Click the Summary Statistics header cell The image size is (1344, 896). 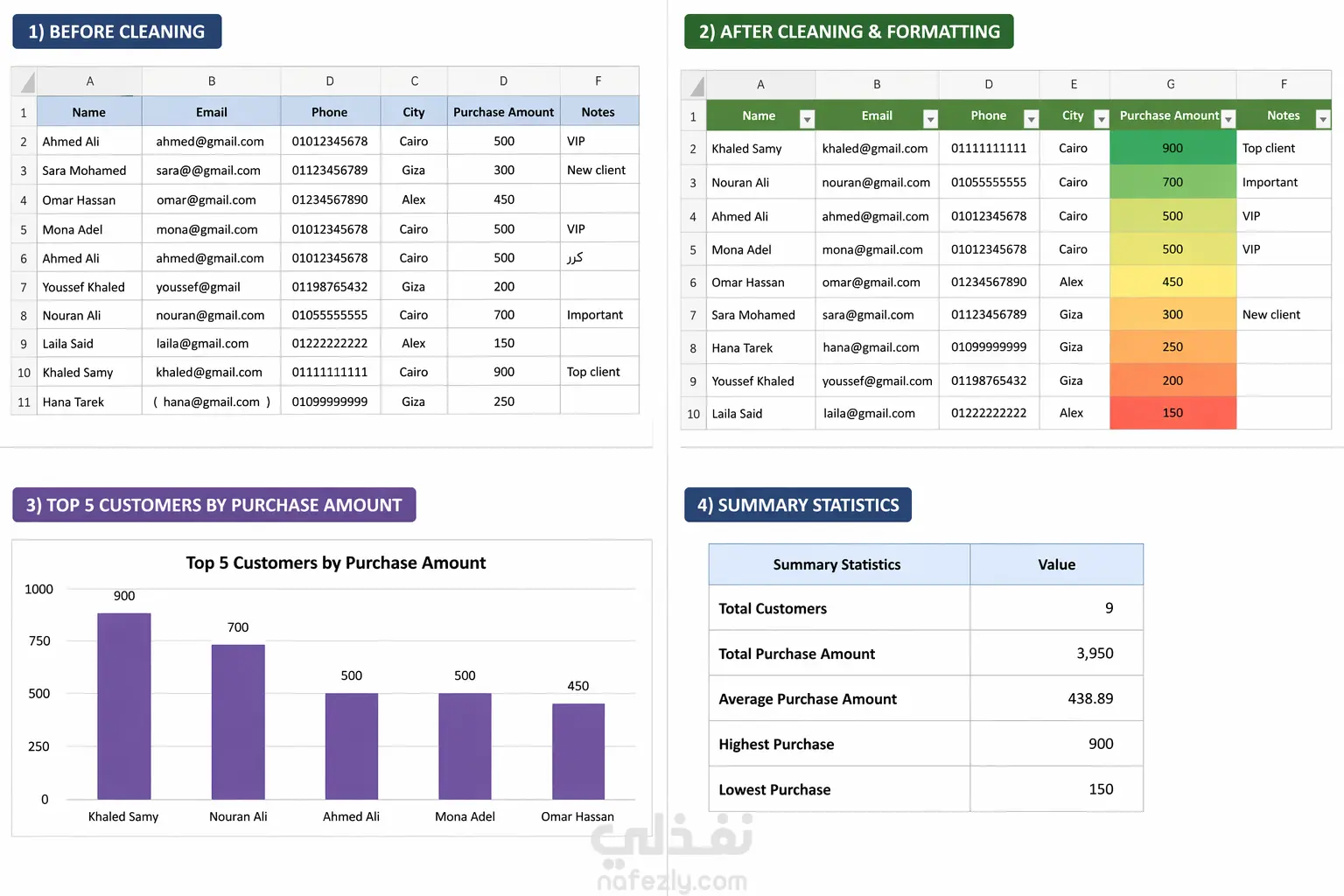pos(838,564)
